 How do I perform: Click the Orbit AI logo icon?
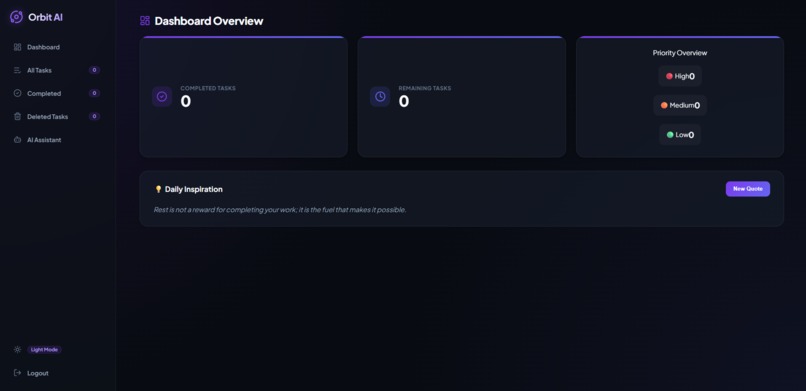16,17
